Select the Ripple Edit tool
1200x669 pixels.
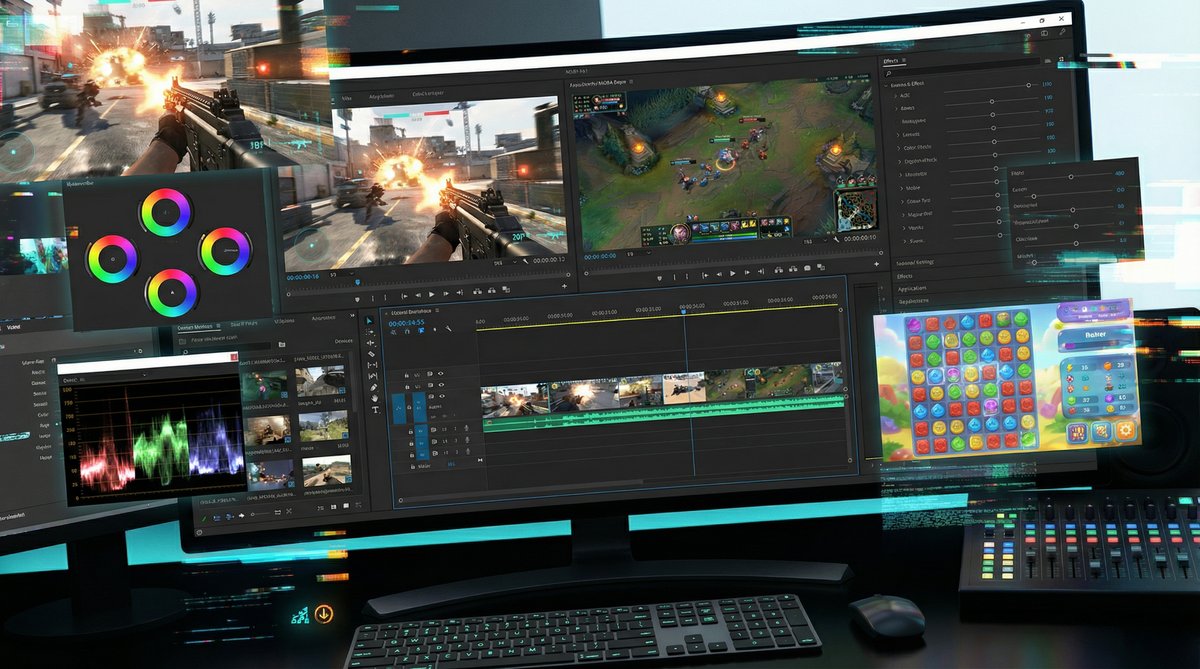[370, 343]
